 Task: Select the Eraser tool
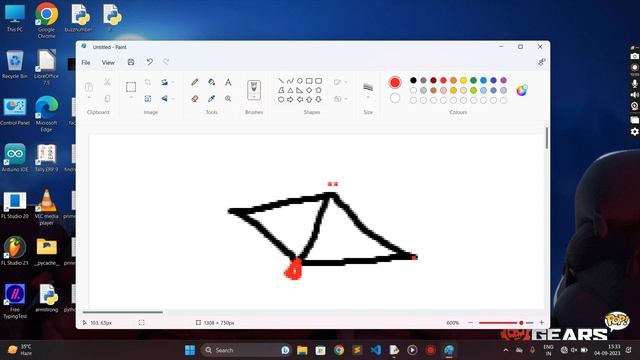[195, 98]
